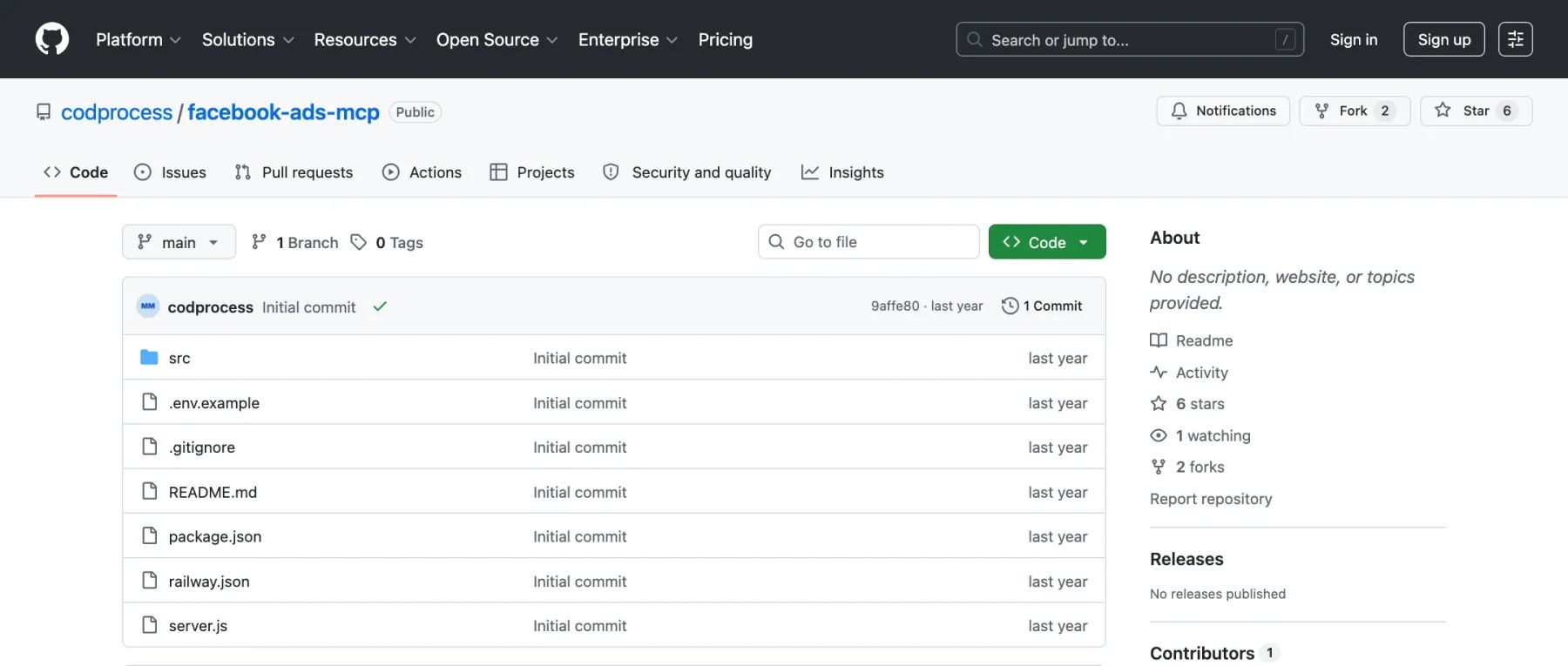Screen dimensions: 1568x666
Task: Click the Report repository link
Action: tap(1211, 499)
